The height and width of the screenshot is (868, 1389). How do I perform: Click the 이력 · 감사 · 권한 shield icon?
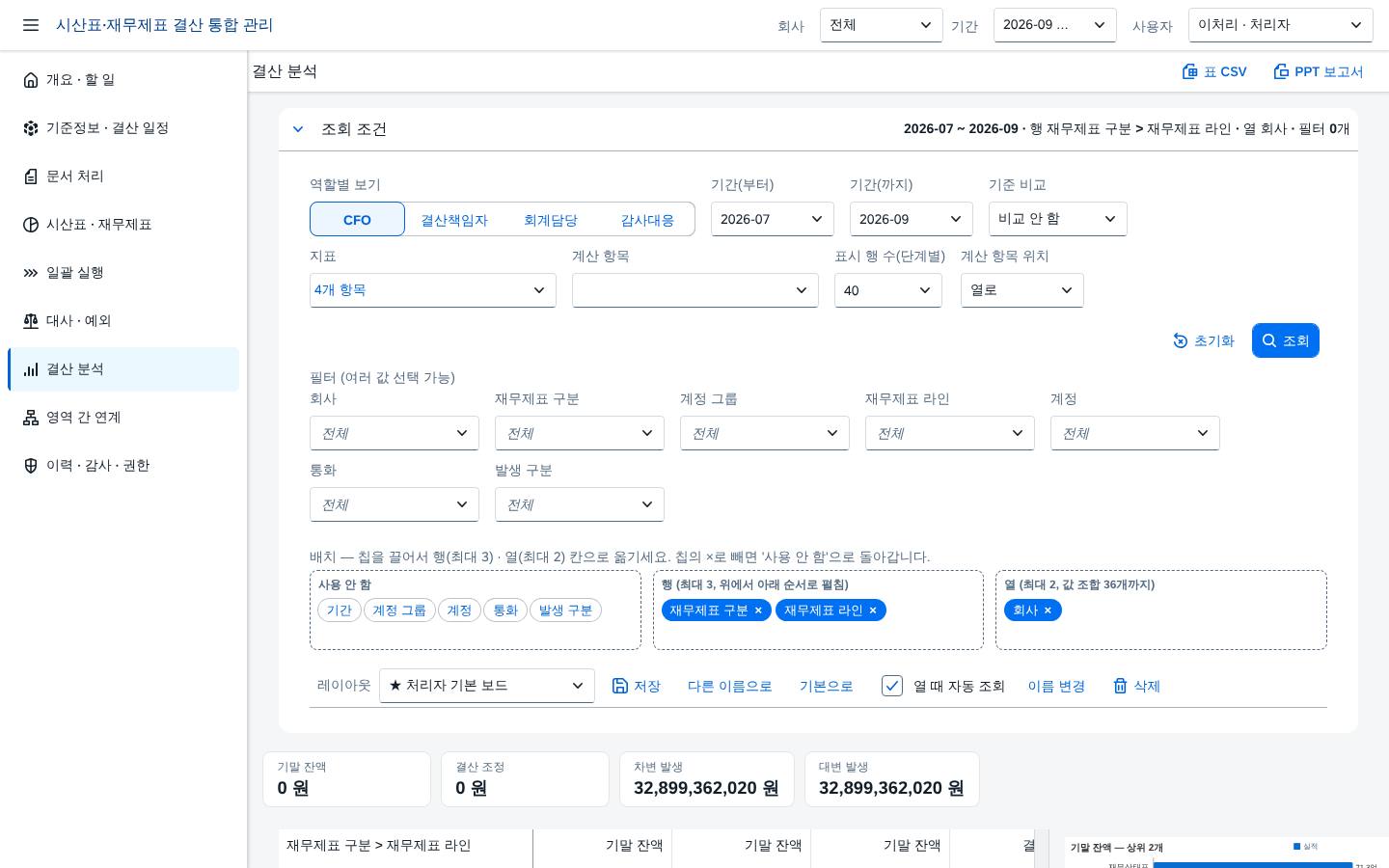[x=31, y=466]
